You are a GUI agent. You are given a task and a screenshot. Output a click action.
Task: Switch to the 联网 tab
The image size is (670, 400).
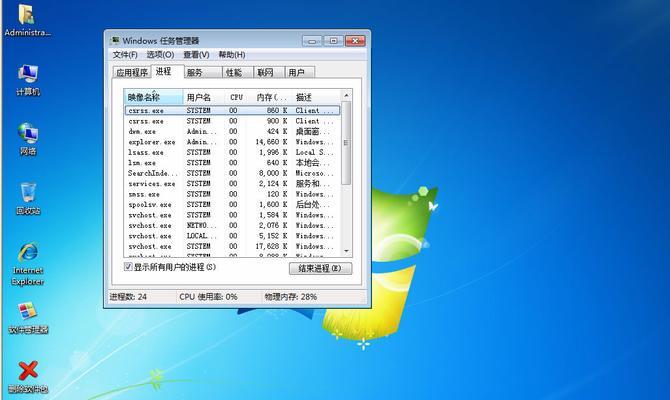269,73
